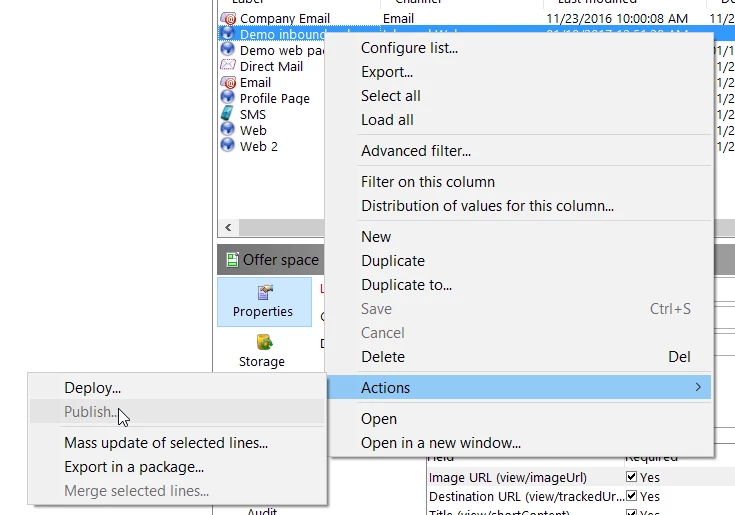
Task: Select the Direct Mail row label
Action: pos(271,67)
